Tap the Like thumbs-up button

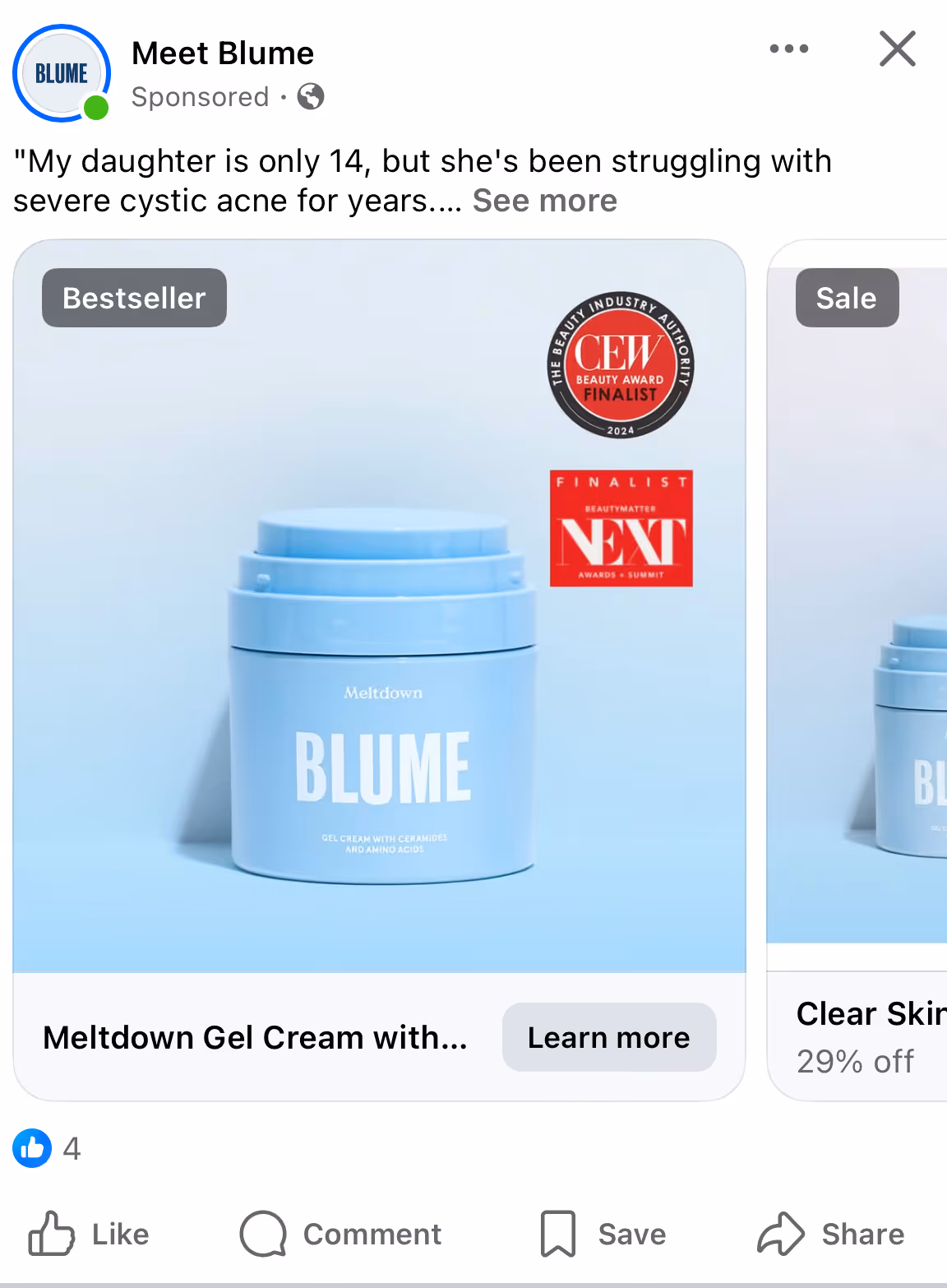[x=89, y=1234]
